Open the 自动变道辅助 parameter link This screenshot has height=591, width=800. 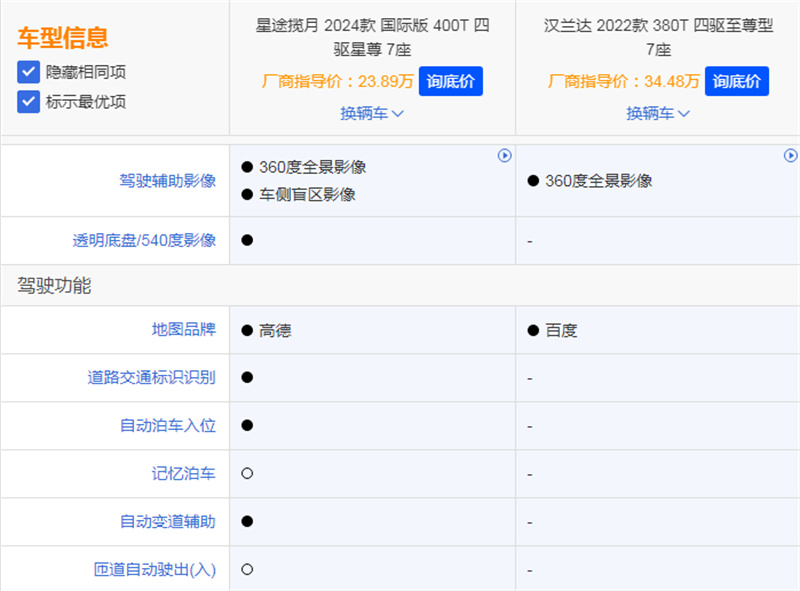[x=167, y=522]
